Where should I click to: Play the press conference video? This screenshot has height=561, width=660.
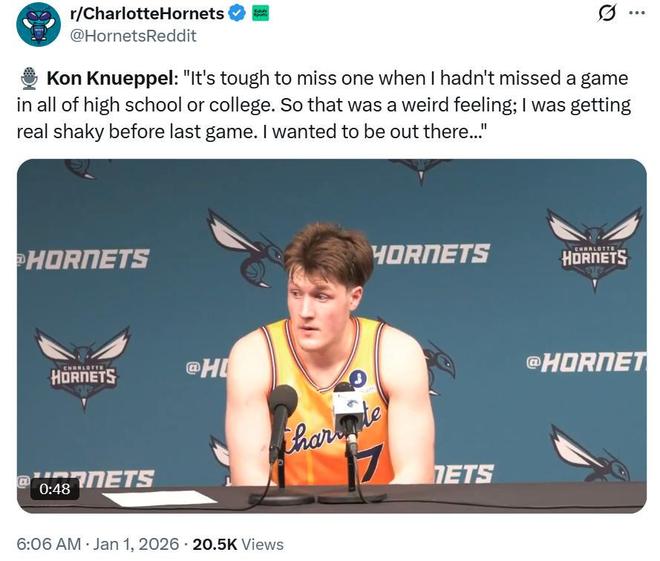click(331, 335)
